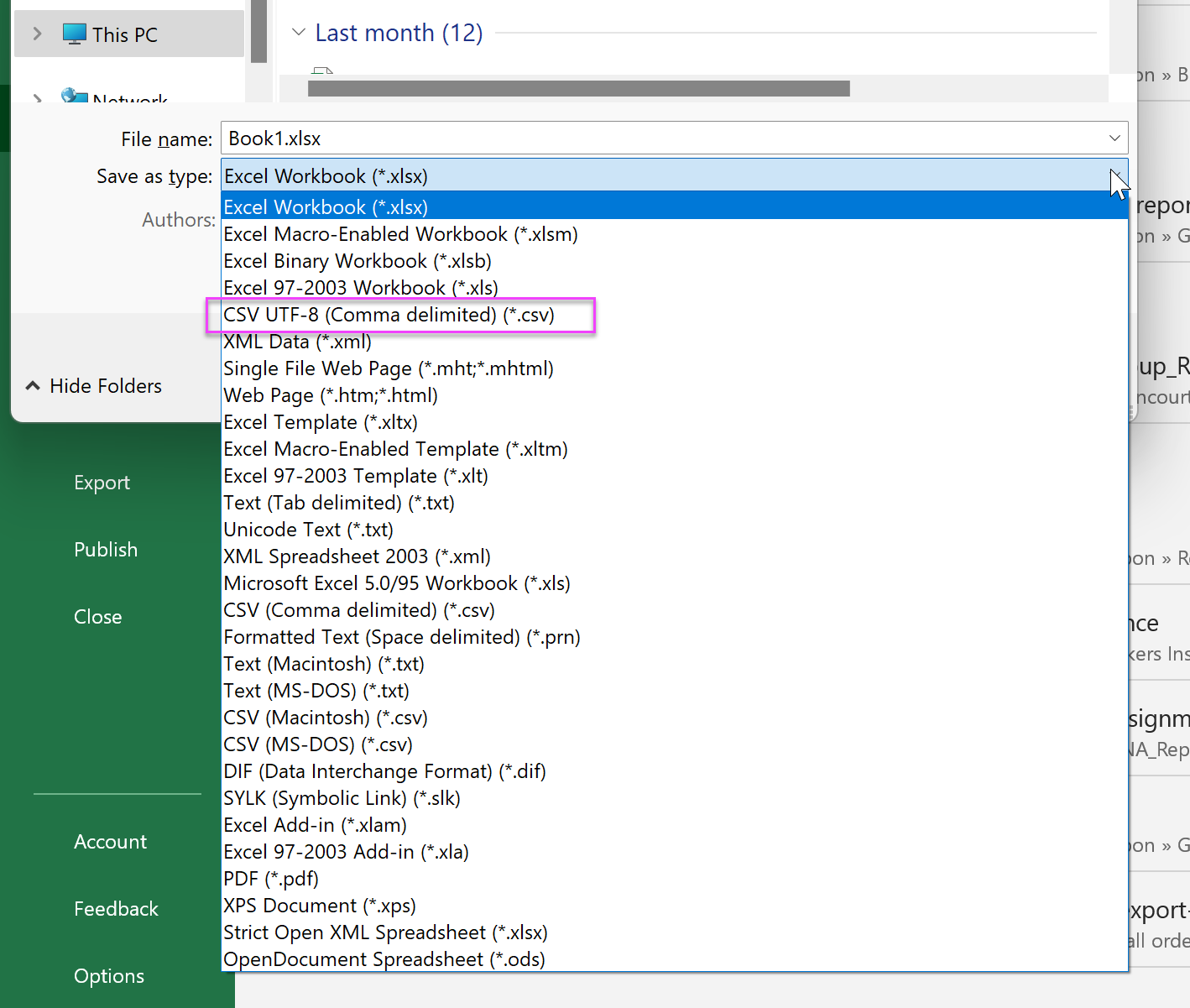Click Hide Folders button
Image resolution: width=1190 pixels, height=1008 pixels.
click(x=105, y=386)
